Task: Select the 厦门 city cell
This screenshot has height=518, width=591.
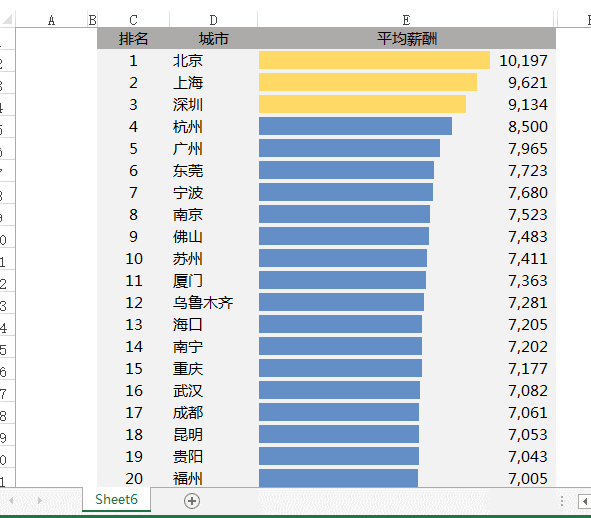Action: 213,280
